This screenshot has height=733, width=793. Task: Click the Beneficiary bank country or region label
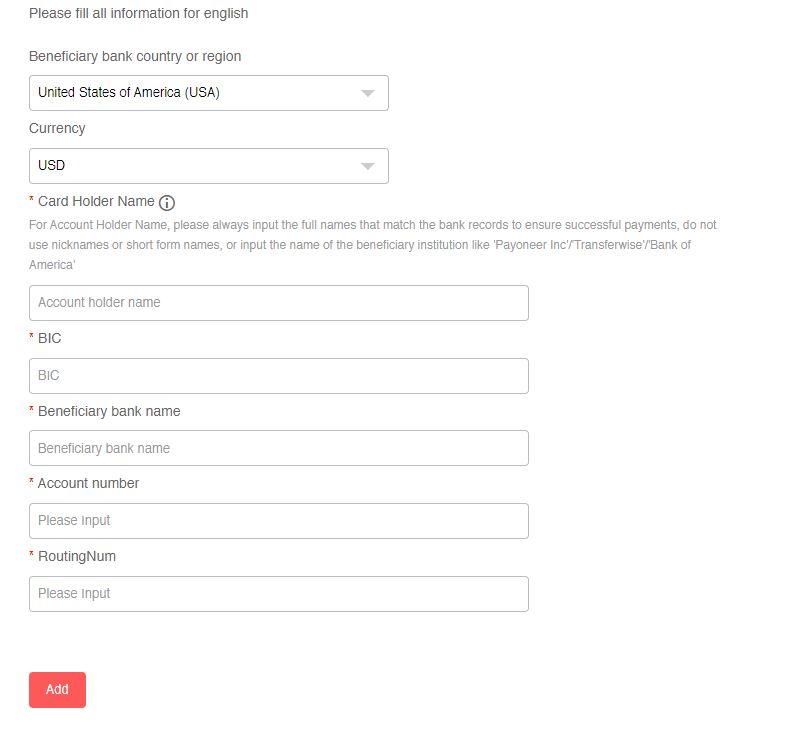click(x=135, y=56)
